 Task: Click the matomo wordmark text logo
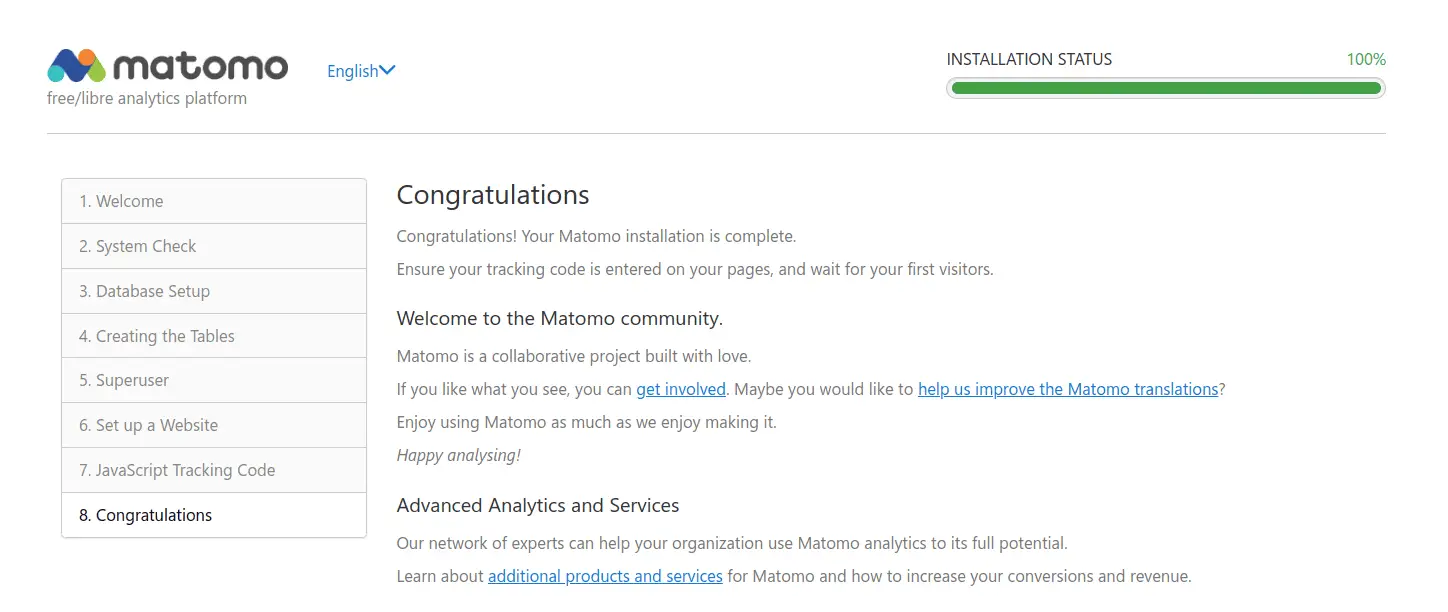point(201,67)
